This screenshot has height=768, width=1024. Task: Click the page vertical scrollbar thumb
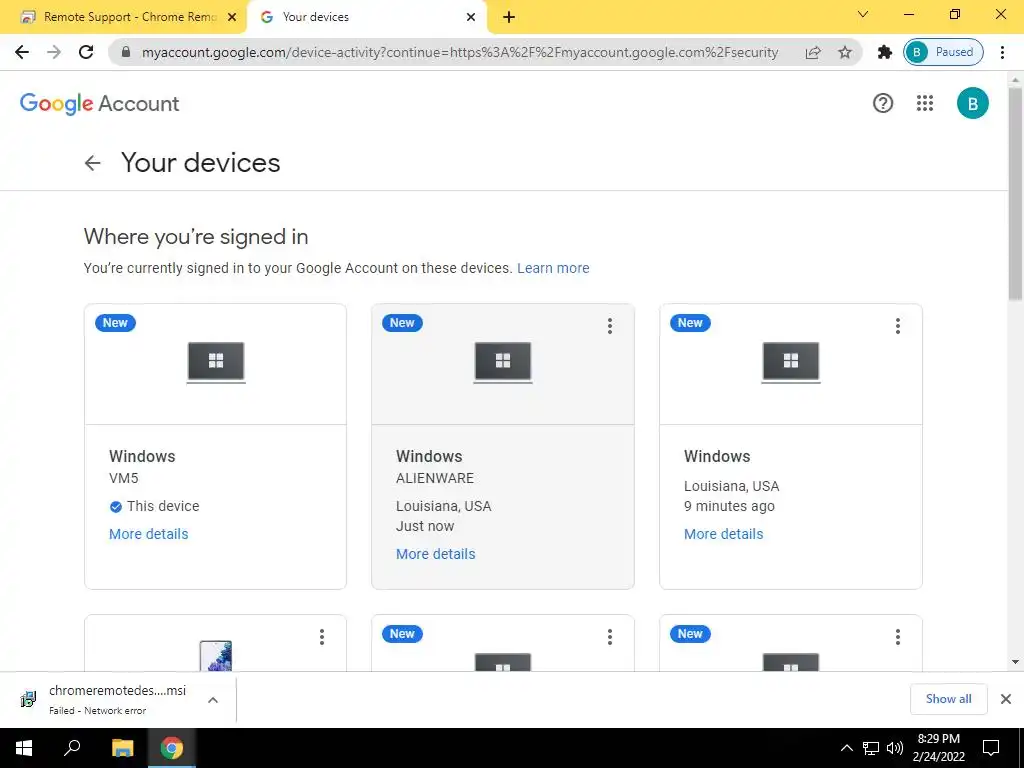point(1016,193)
